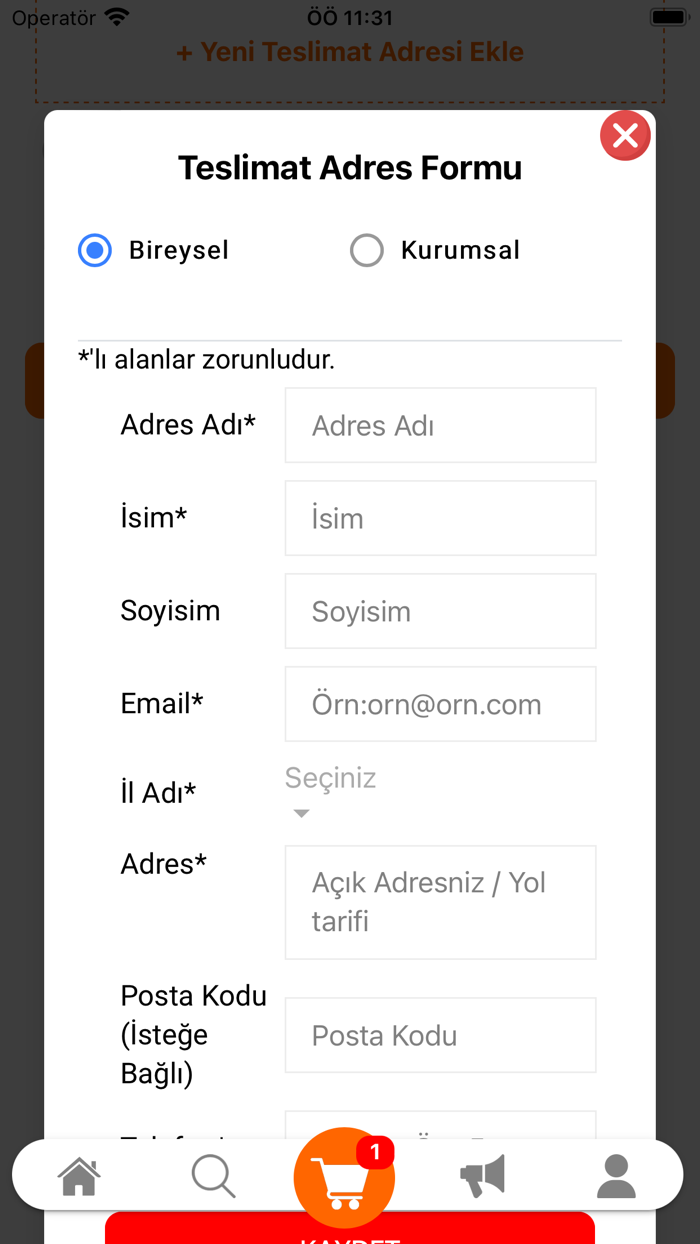
Task: Tap the battery indicator in status bar
Action: [668, 15]
